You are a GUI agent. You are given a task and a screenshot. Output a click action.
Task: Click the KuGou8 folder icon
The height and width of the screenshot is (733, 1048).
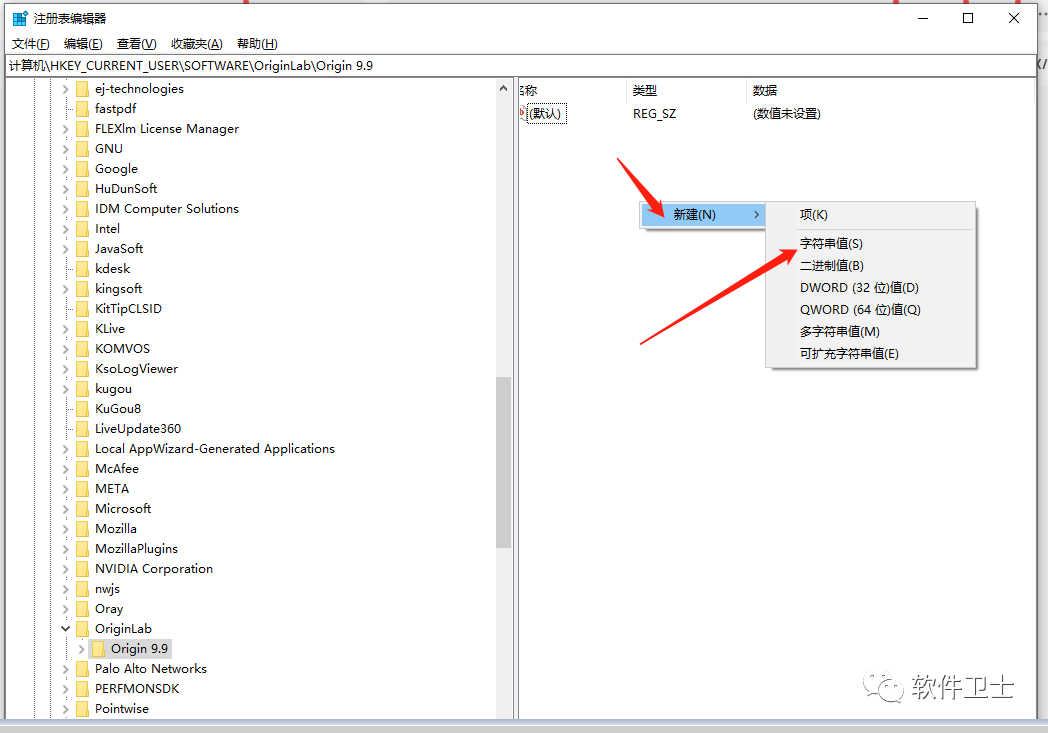point(82,409)
